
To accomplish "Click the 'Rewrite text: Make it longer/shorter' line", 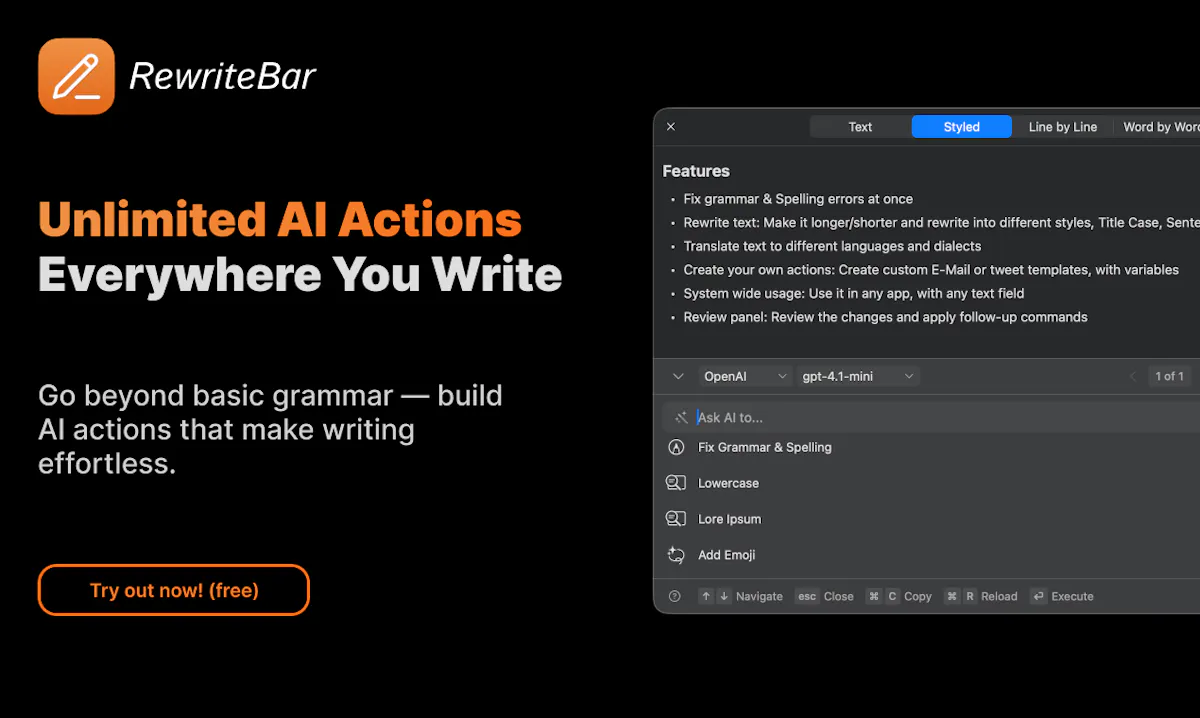I will (941, 223).
